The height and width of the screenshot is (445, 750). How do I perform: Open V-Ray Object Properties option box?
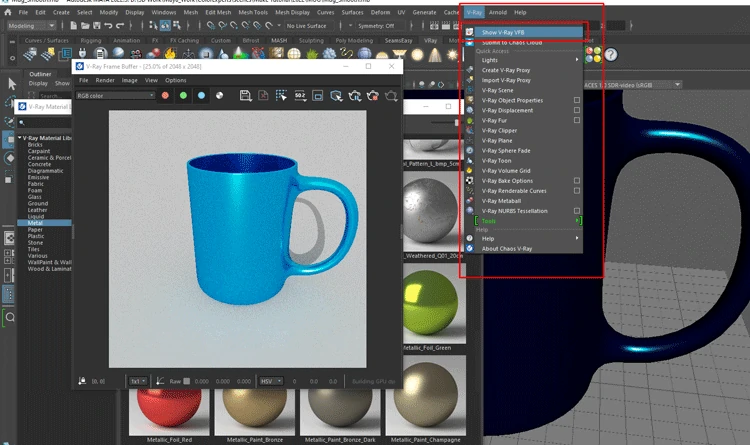coord(577,100)
